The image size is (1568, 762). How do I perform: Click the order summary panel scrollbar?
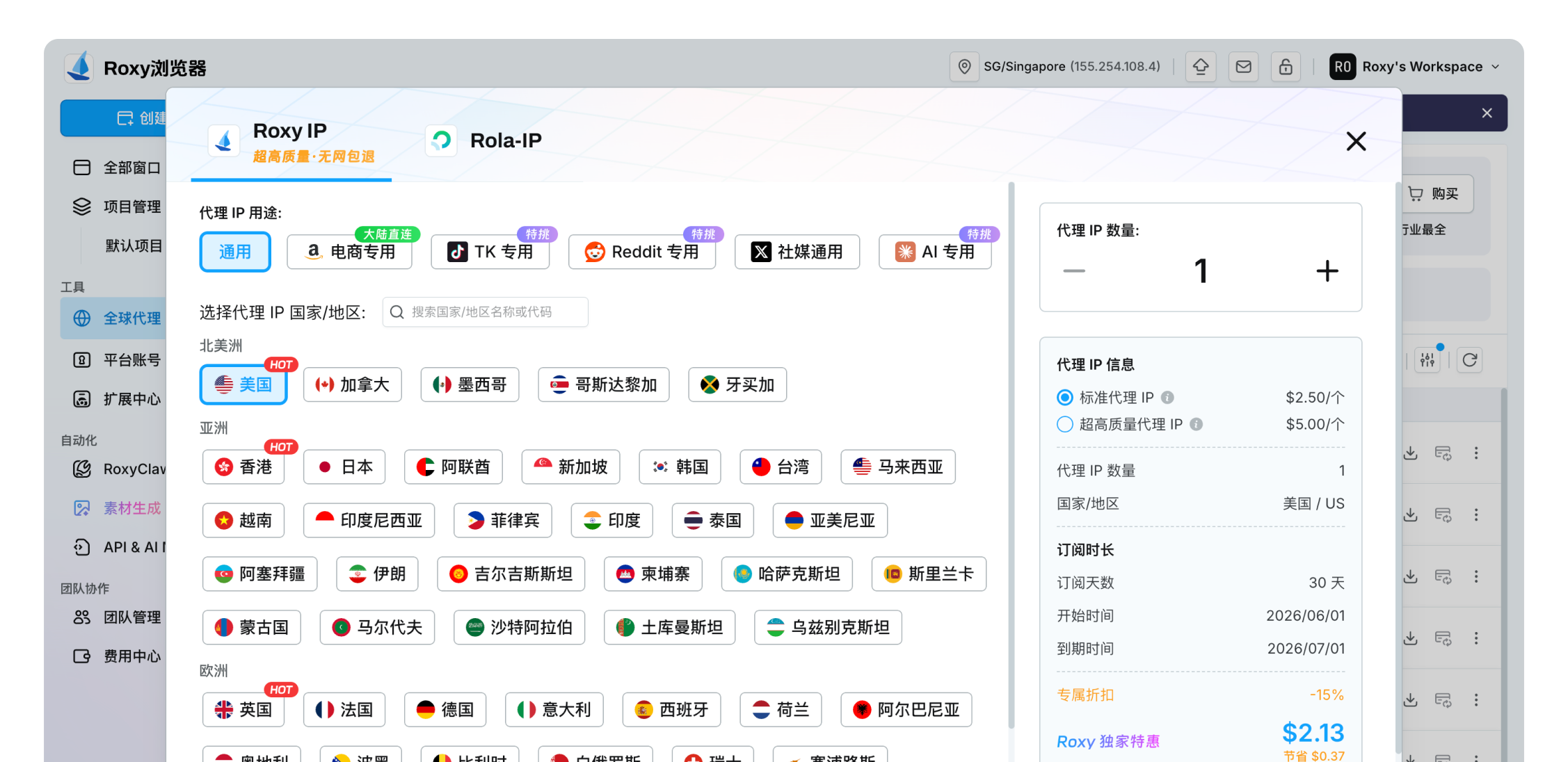[x=1398, y=467]
